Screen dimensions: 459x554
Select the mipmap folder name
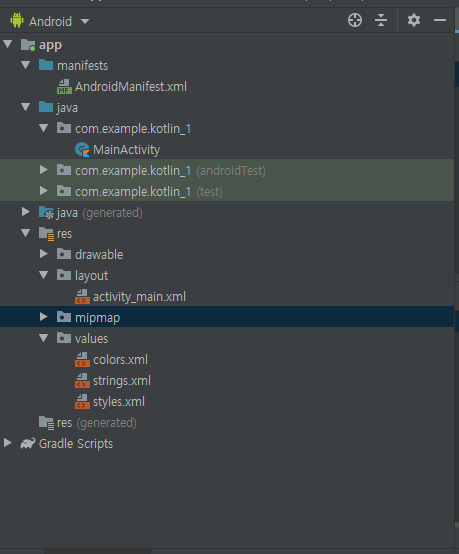pos(98,318)
